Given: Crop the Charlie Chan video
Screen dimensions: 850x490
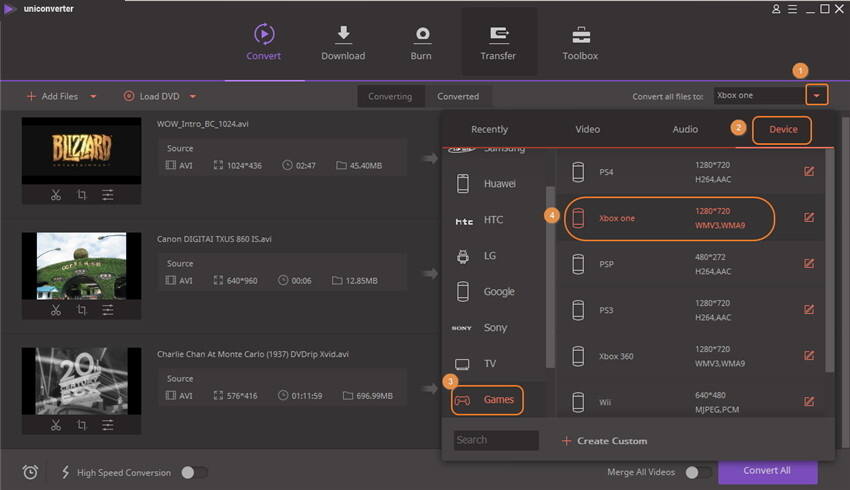Looking at the screenshot, I should [x=82, y=425].
